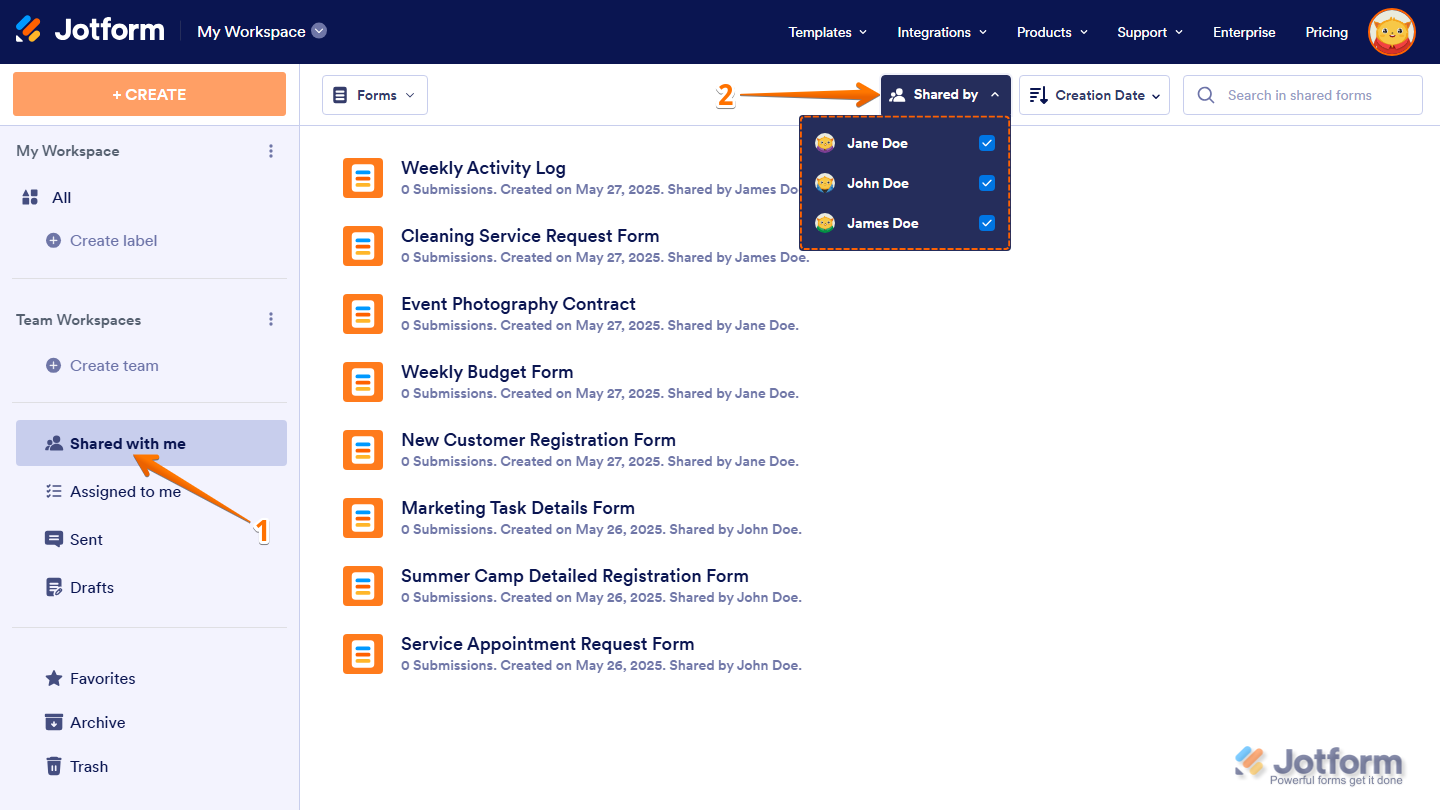Click the Event Photography Contract form icon
The image size is (1440, 810).
pyautogui.click(x=363, y=314)
